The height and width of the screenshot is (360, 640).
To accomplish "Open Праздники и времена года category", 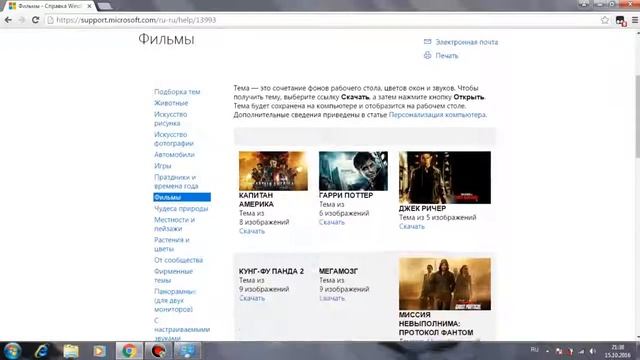I will pyautogui.click(x=176, y=182).
